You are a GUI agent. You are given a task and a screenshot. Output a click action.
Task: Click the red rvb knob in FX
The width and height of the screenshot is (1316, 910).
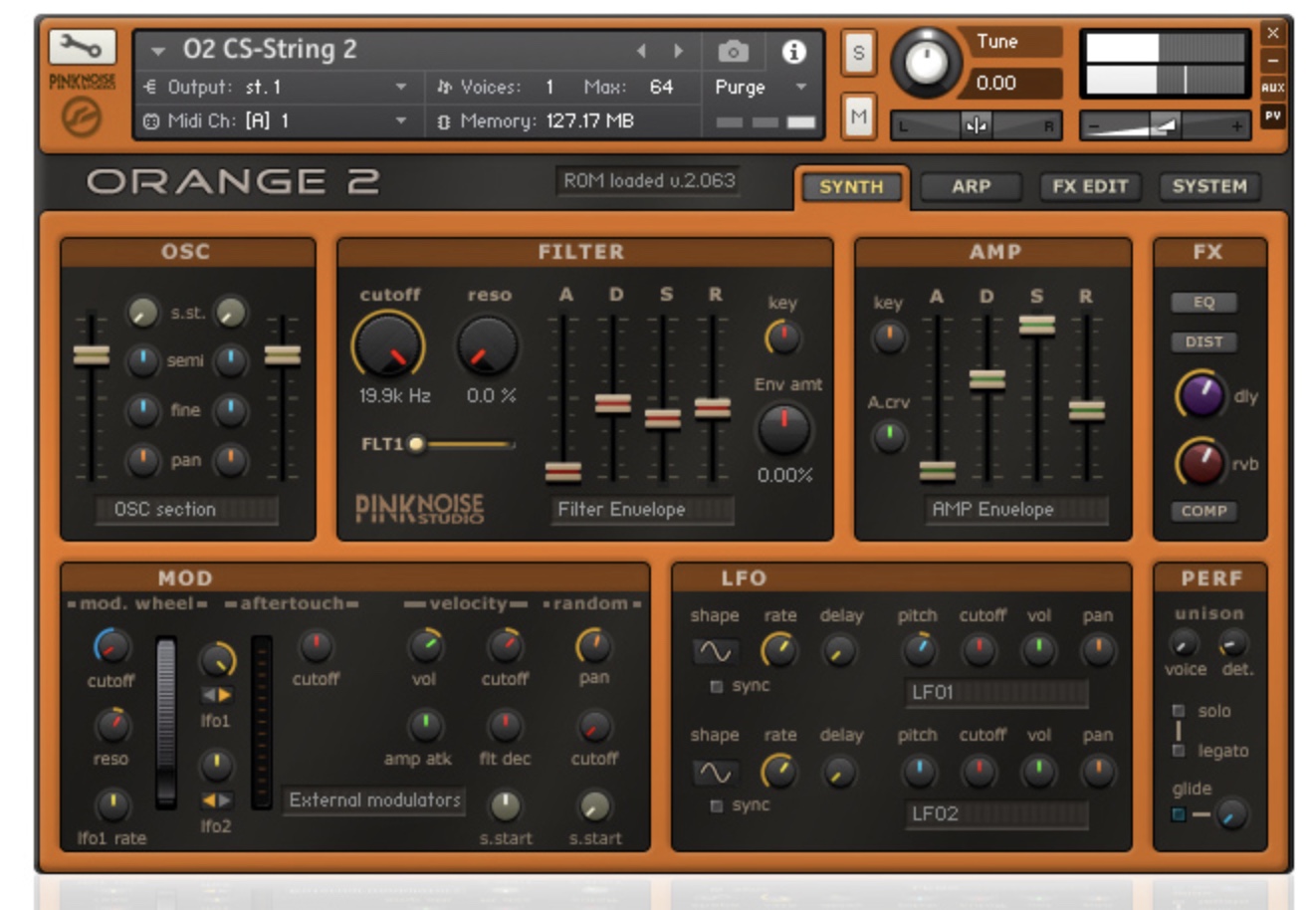[x=1203, y=462]
